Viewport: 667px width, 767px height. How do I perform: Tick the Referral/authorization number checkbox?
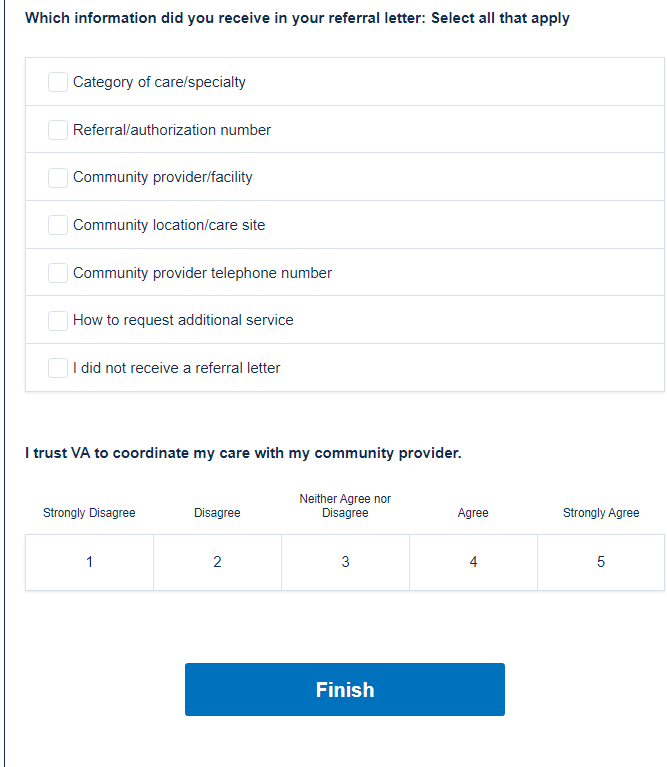click(58, 130)
